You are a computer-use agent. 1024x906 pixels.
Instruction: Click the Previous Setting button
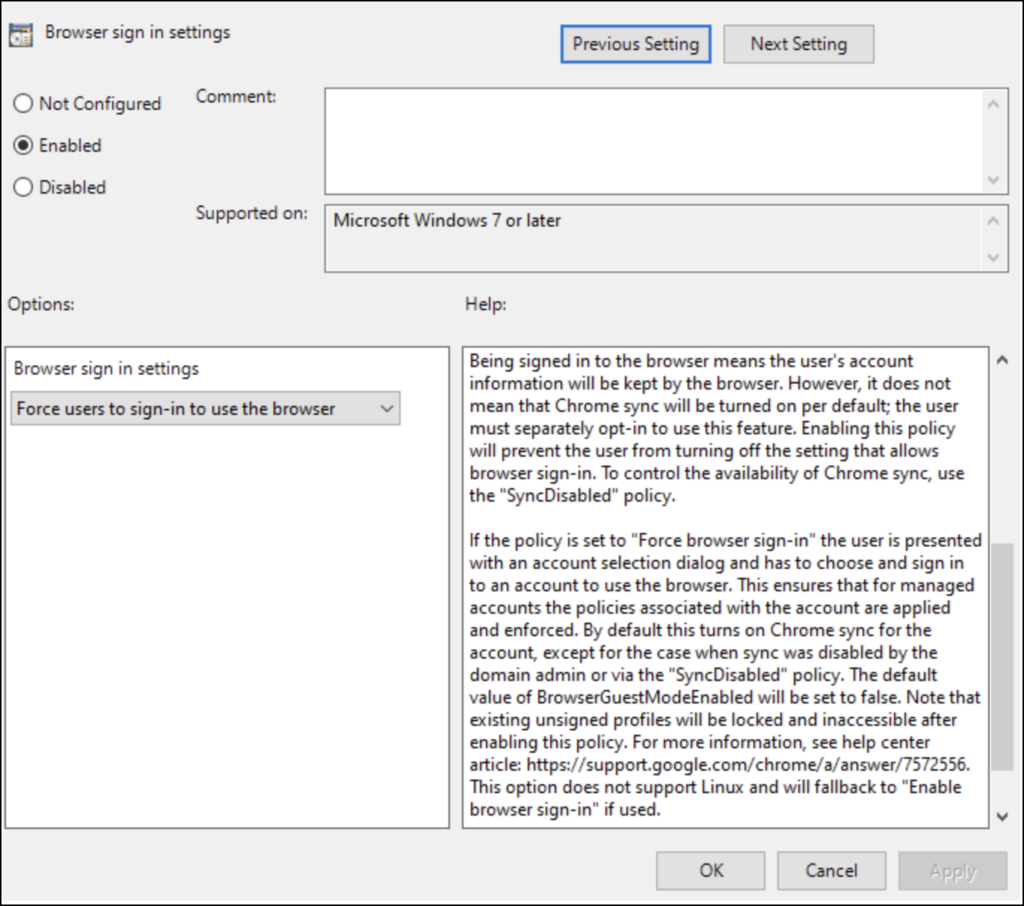click(635, 44)
